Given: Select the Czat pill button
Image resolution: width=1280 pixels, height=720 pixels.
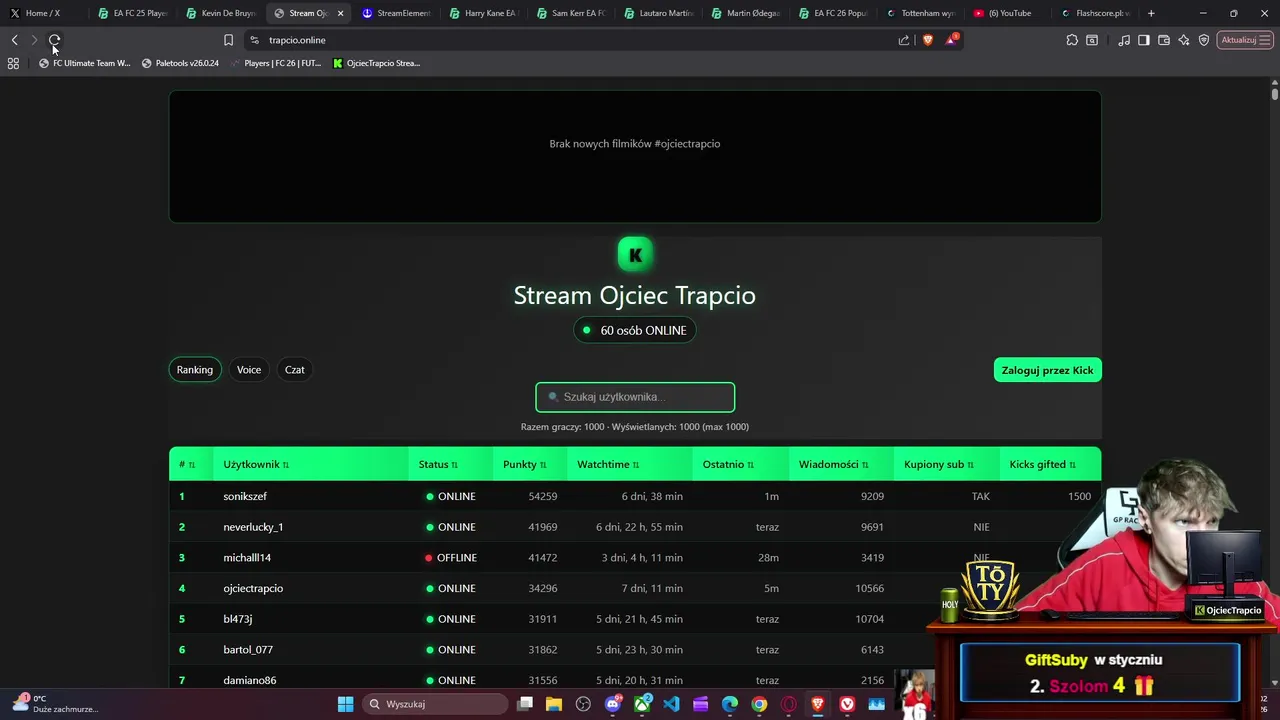Looking at the screenshot, I should [x=294, y=370].
